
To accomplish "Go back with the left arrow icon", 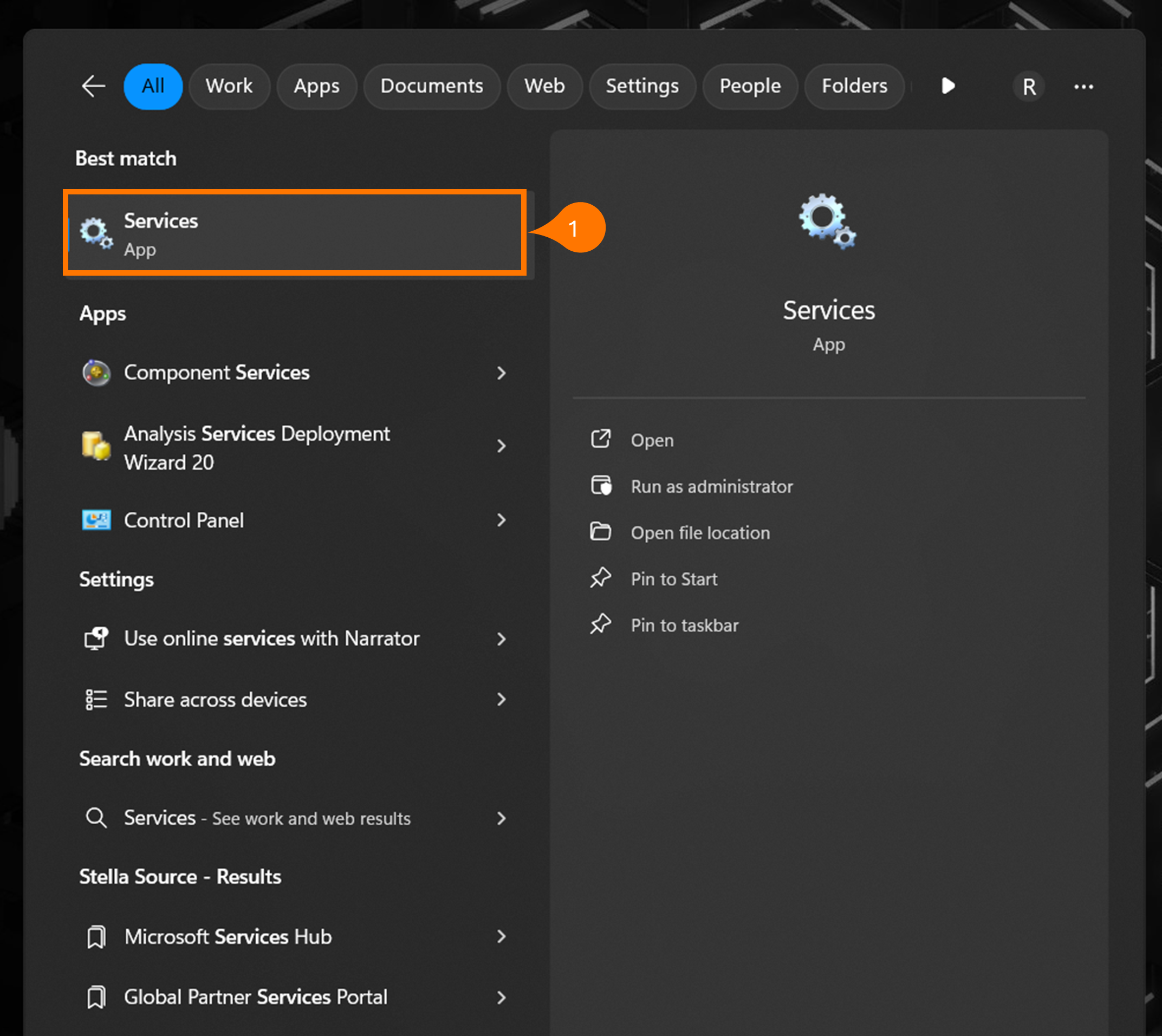I will (x=93, y=87).
